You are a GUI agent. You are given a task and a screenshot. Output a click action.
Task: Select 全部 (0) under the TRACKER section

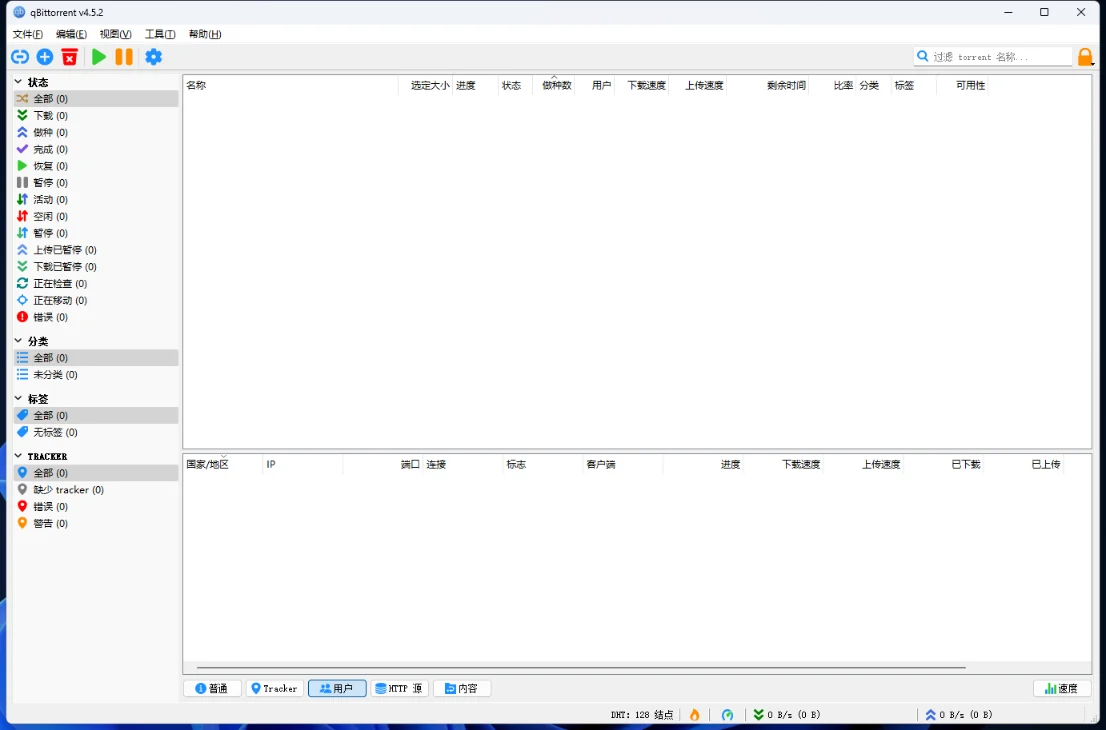pos(96,473)
